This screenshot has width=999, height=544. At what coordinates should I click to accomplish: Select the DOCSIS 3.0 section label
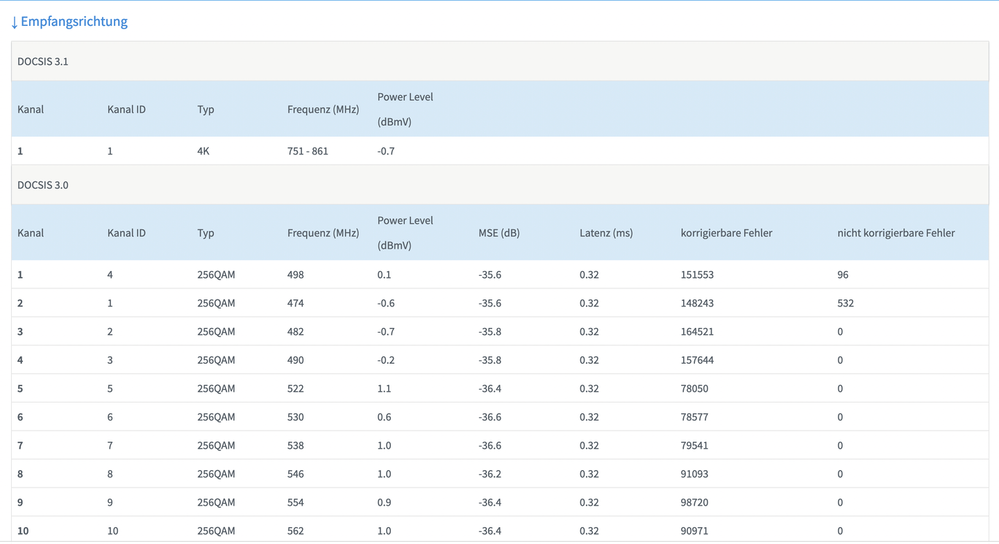pos(43,185)
